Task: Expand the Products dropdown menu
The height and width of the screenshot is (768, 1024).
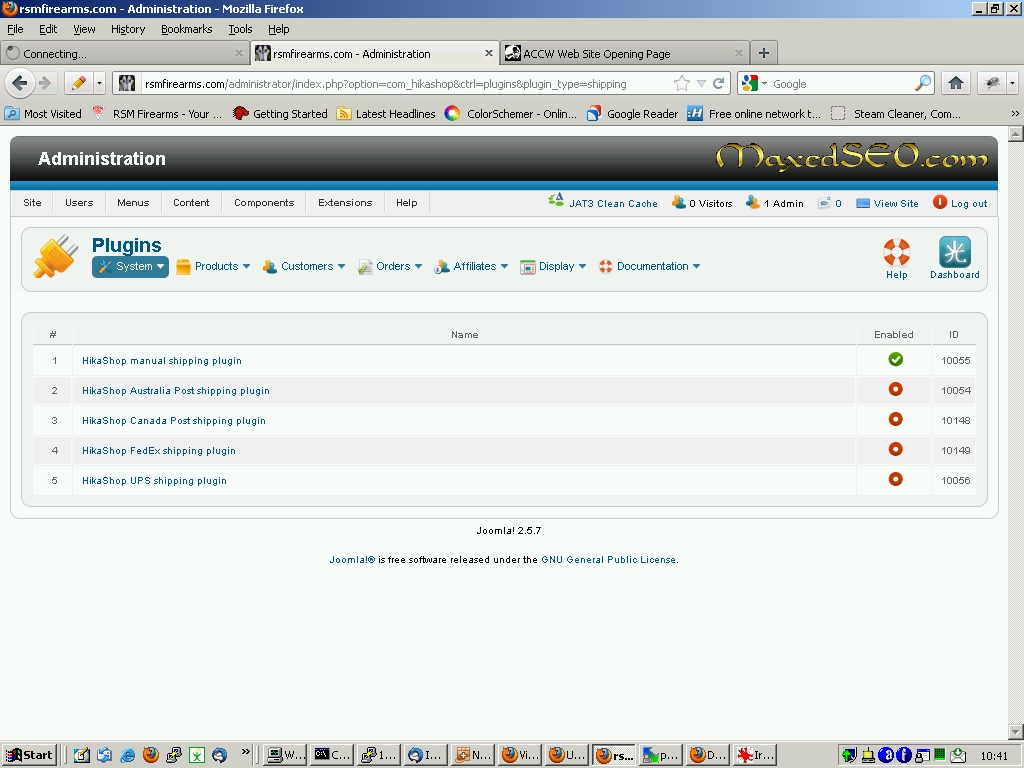Action: point(214,266)
